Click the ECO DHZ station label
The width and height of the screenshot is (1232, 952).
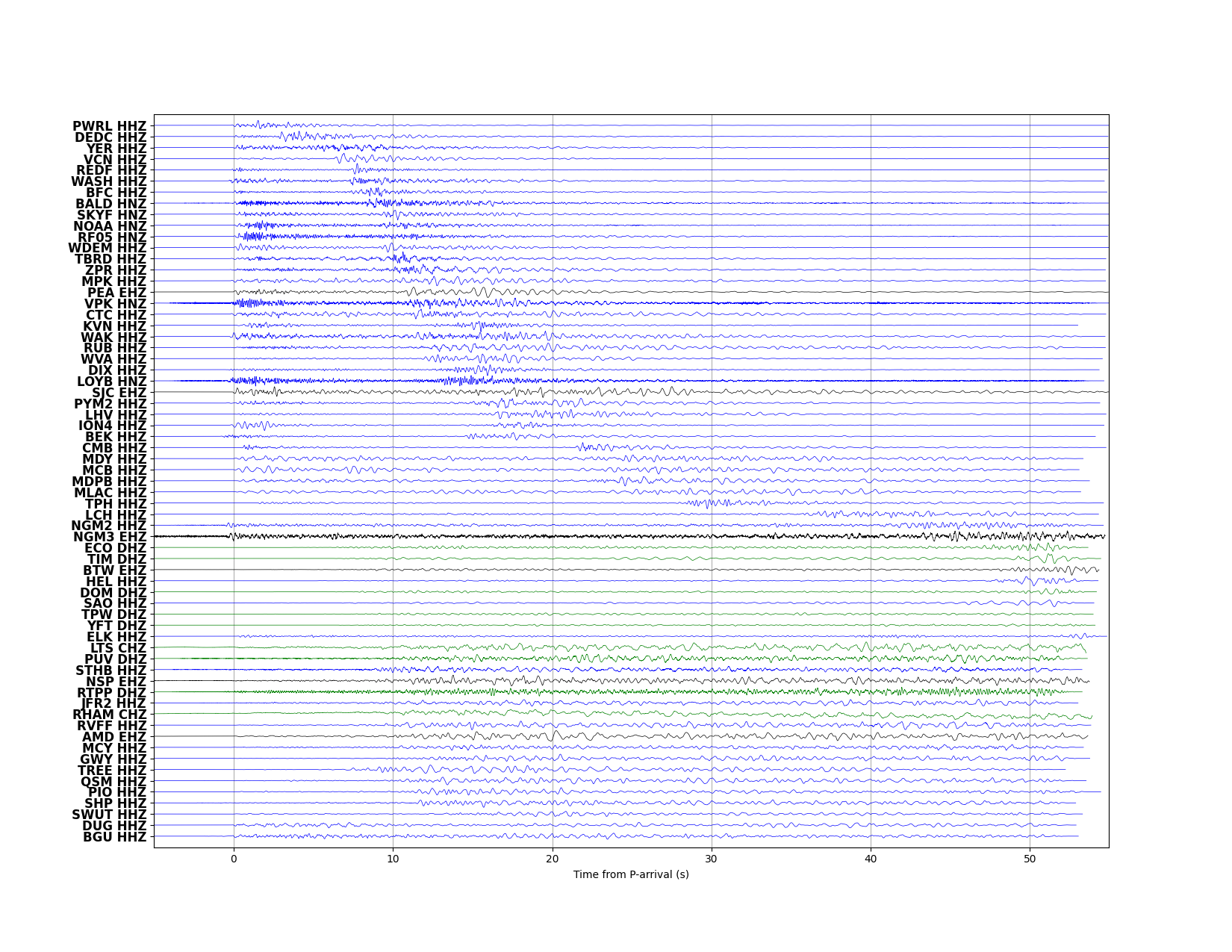(x=116, y=548)
